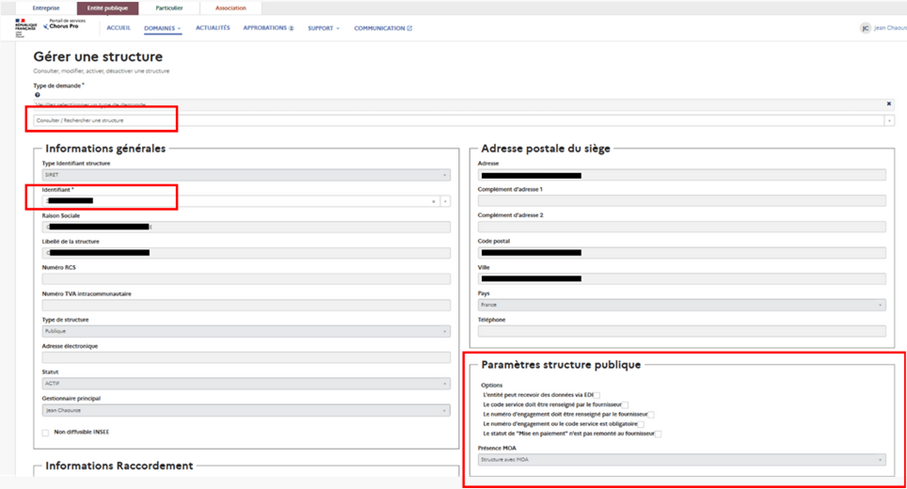The image size is (907, 489).
Task: Open the Chorus Pro portal logo
Action: coord(64,24)
